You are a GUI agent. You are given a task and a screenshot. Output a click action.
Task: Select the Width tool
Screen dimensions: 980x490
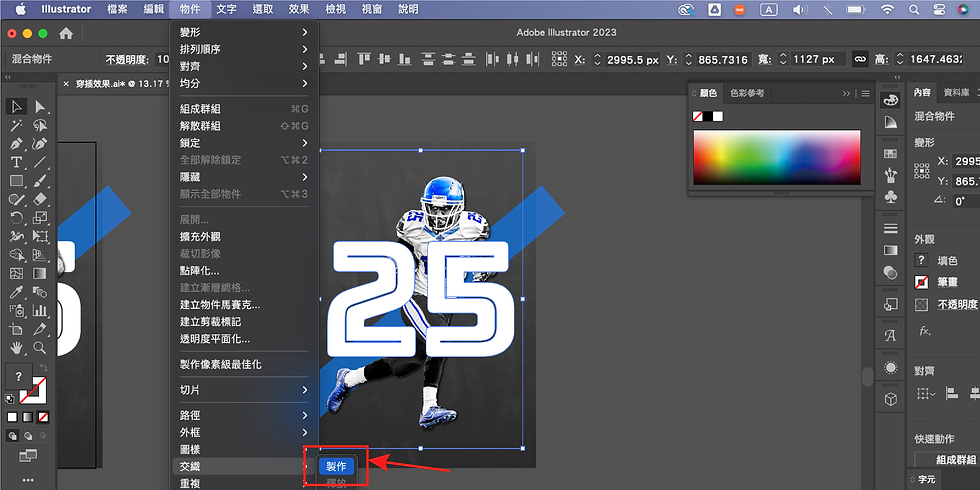pos(17,236)
